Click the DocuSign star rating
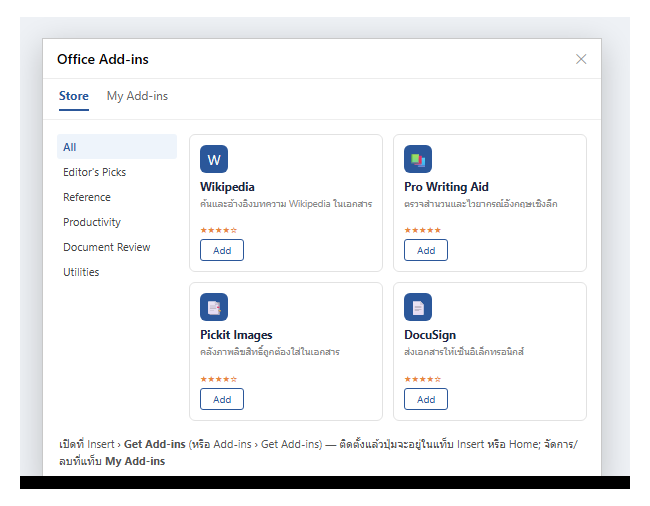The image size is (650, 506). (422, 379)
